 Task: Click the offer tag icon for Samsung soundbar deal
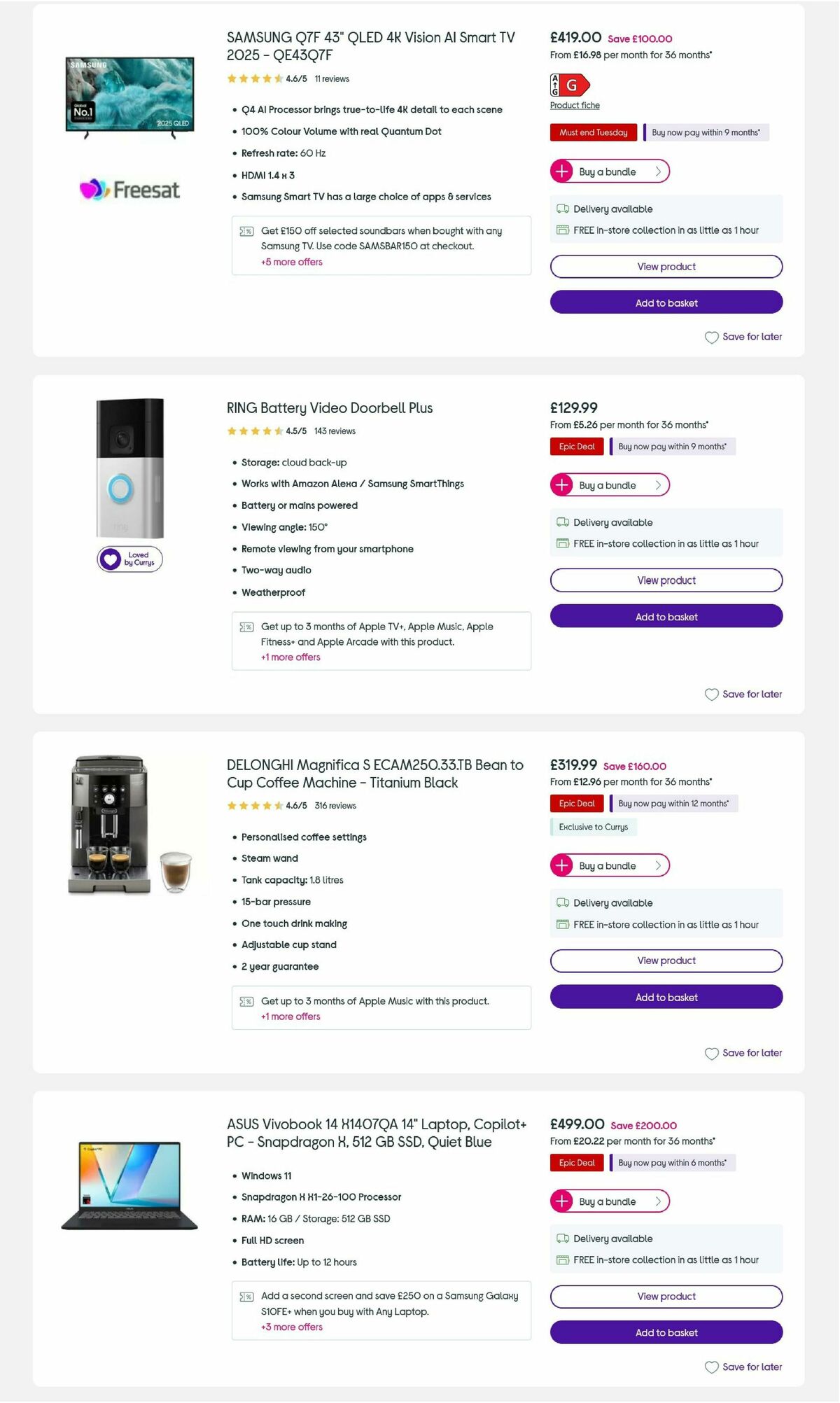[246, 231]
